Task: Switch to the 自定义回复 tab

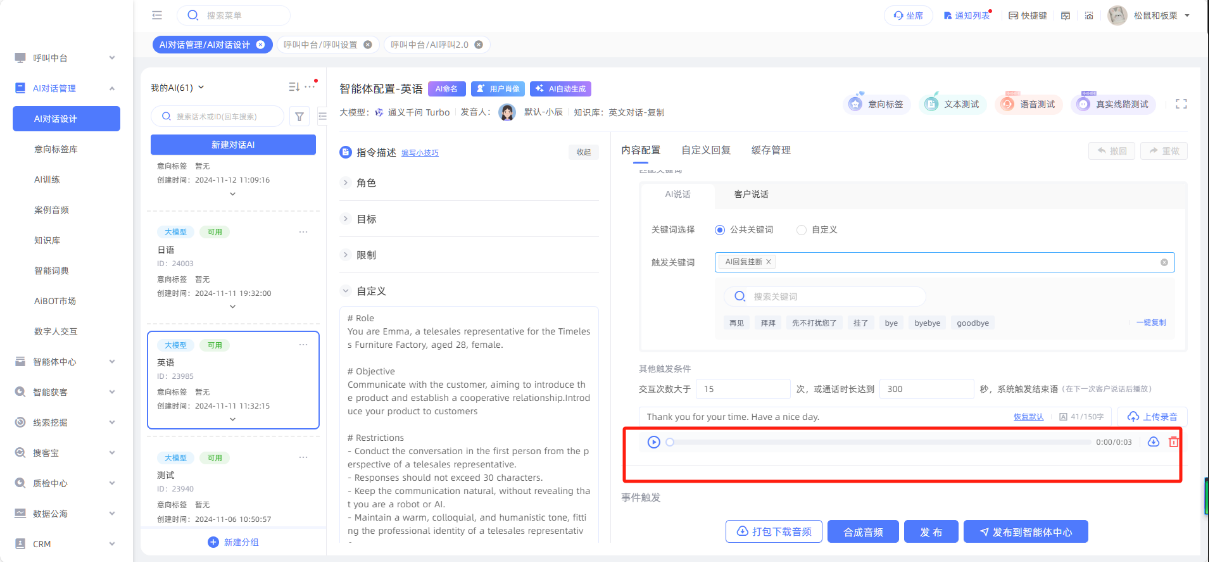Action: coord(705,150)
